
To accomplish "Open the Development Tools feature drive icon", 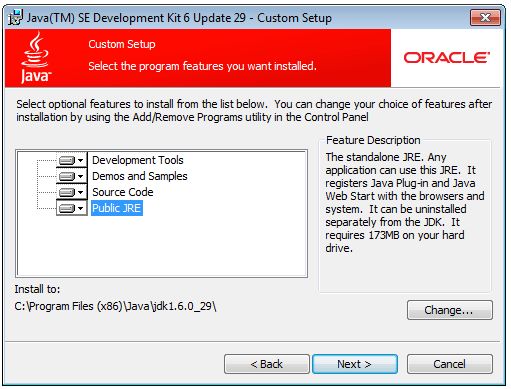I will click(x=72, y=160).
